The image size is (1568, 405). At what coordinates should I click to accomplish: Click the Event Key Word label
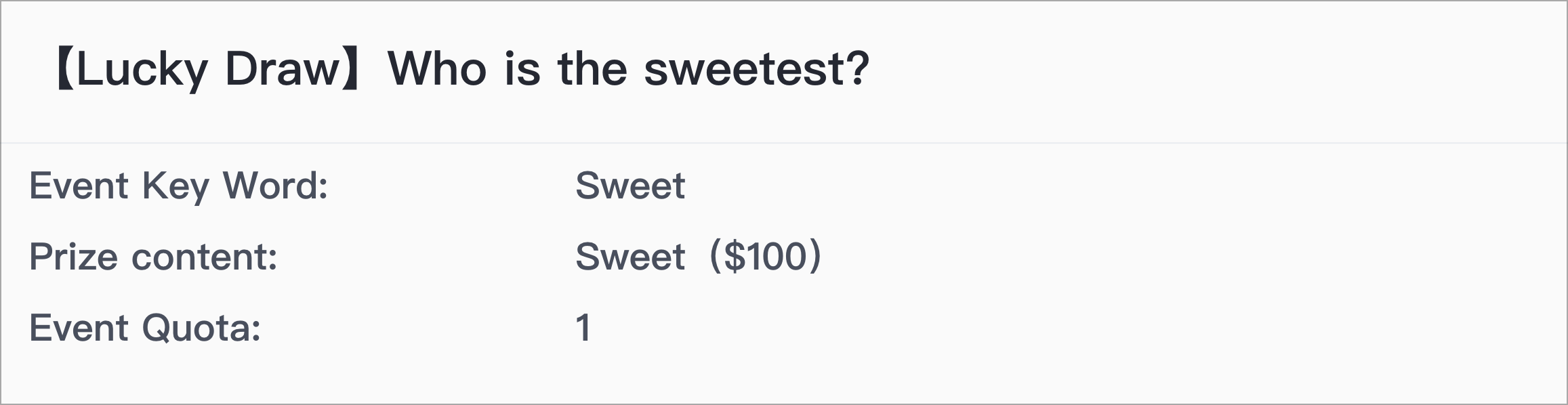click(x=179, y=186)
